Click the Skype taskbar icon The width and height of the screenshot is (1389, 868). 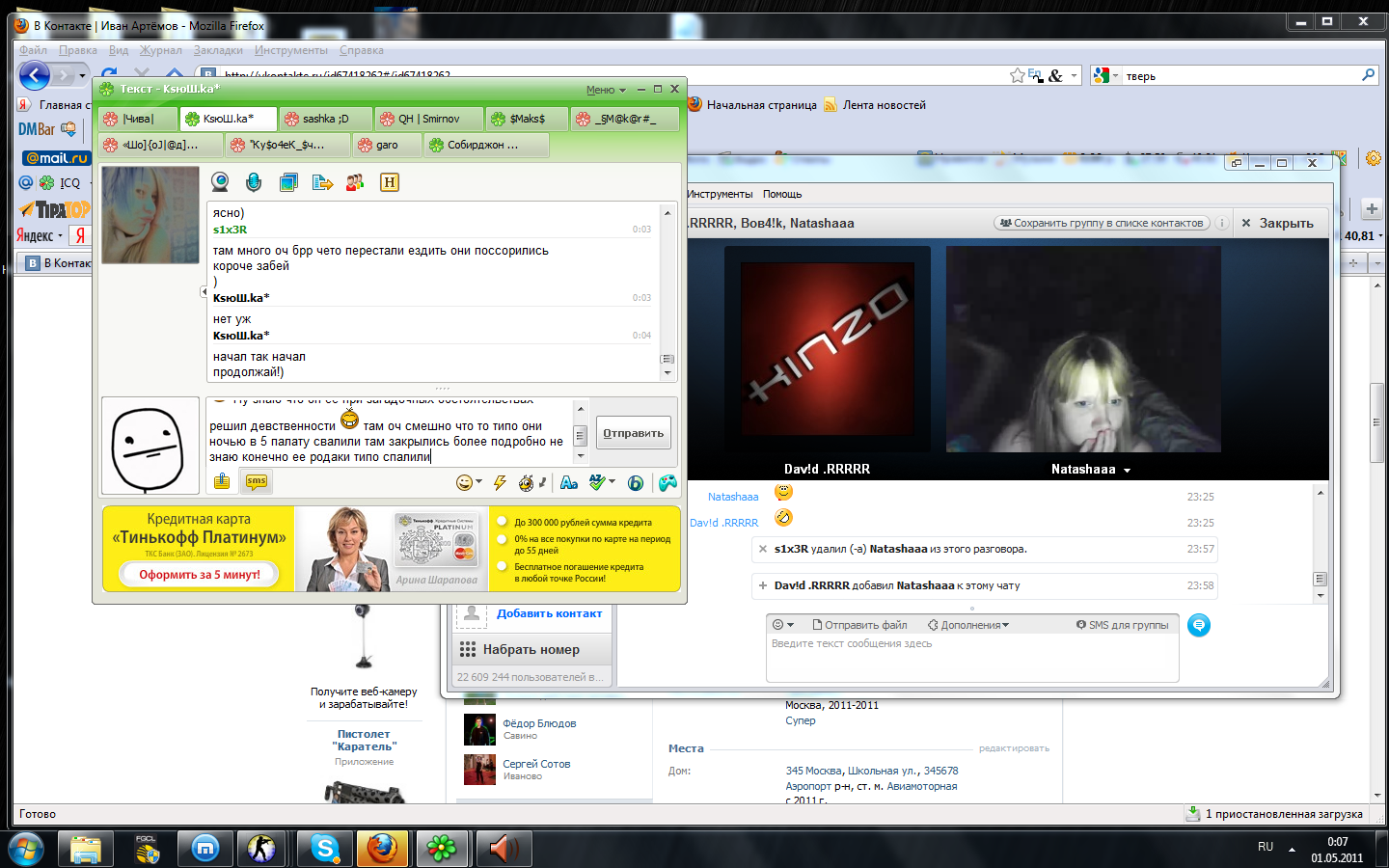tap(325, 849)
